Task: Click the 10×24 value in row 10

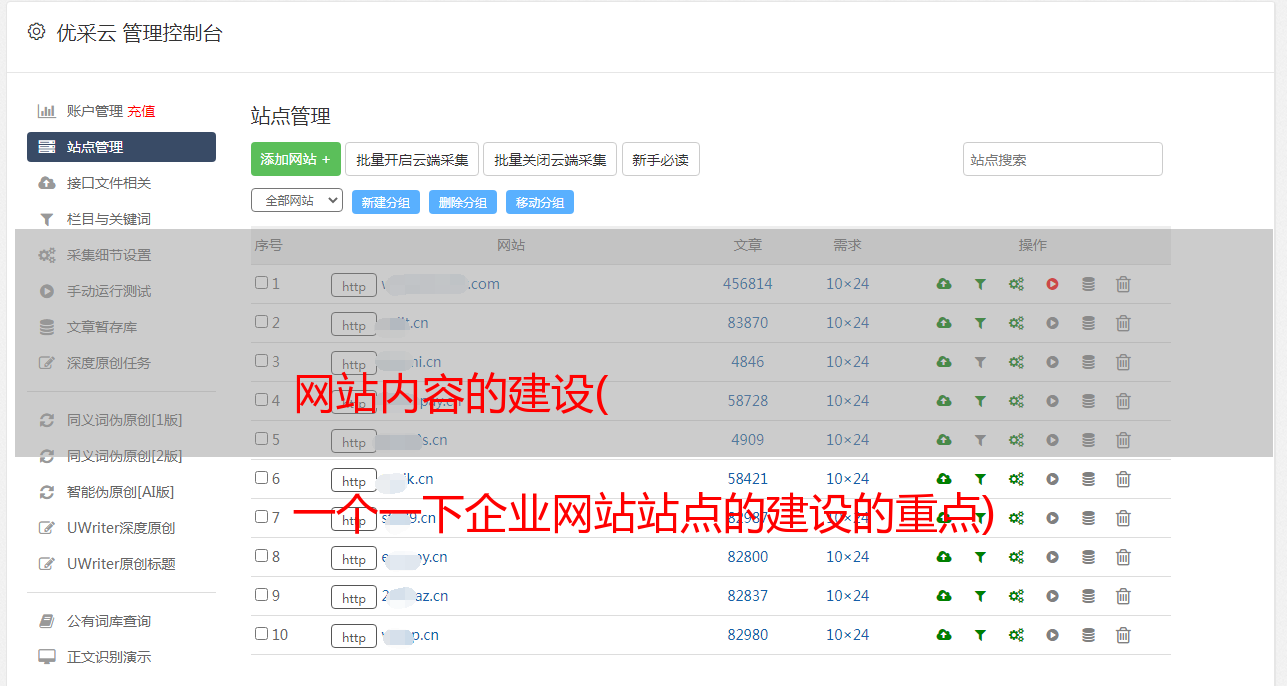Action: (x=847, y=635)
